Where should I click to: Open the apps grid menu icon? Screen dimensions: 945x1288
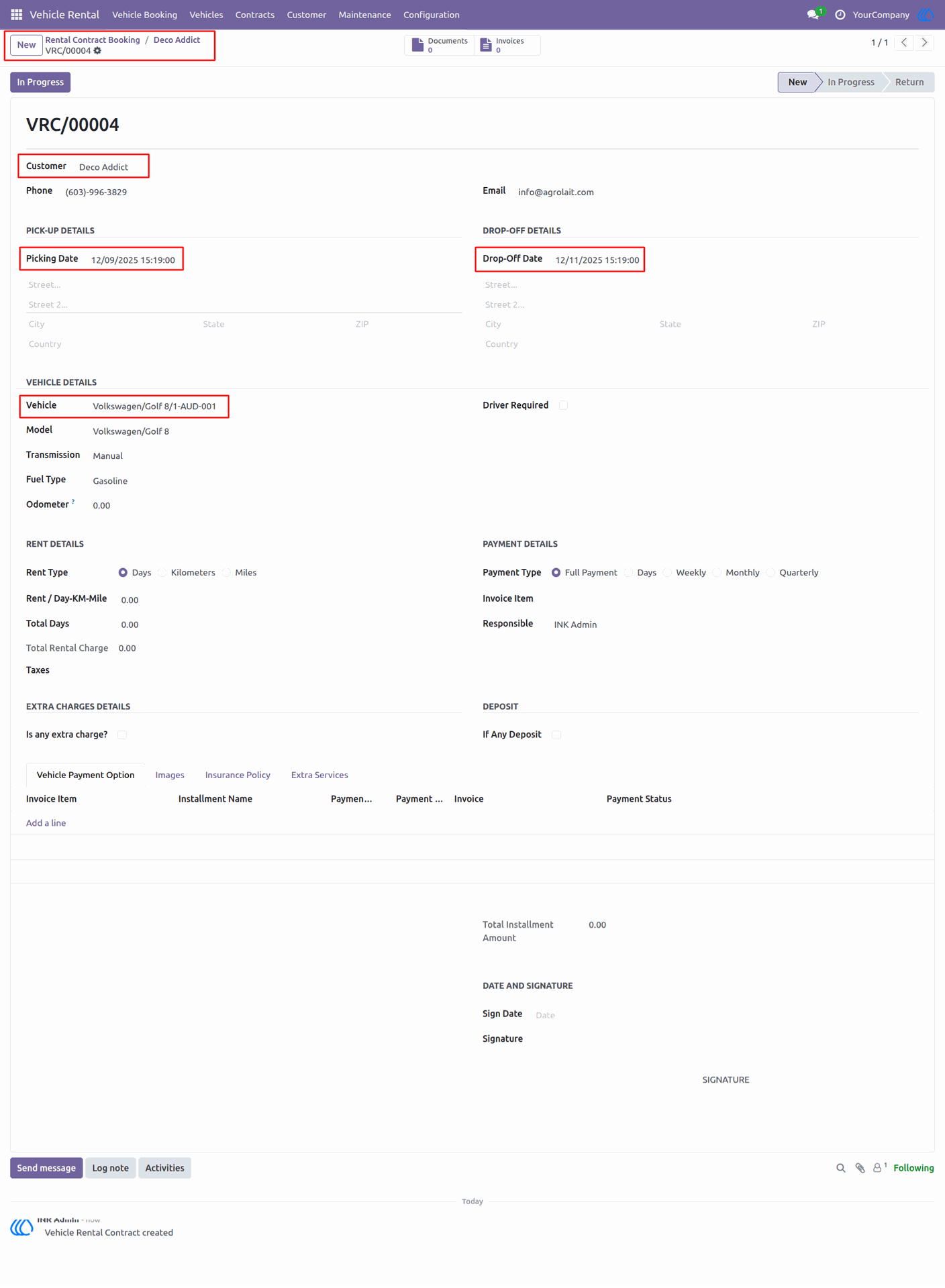point(17,14)
